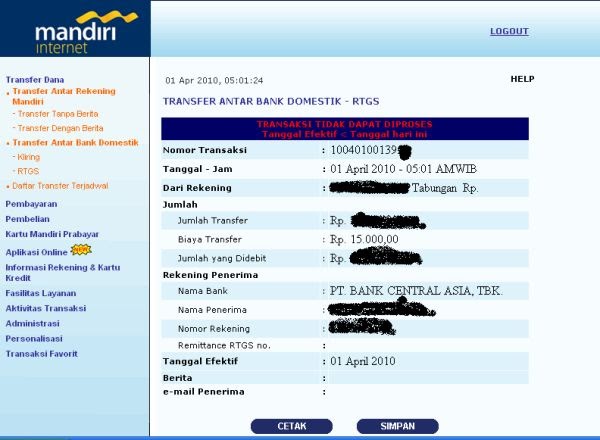Screen dimensions: 600x440
Task: Save the transaction with SIMPAN button
Action: pos(398,426)
